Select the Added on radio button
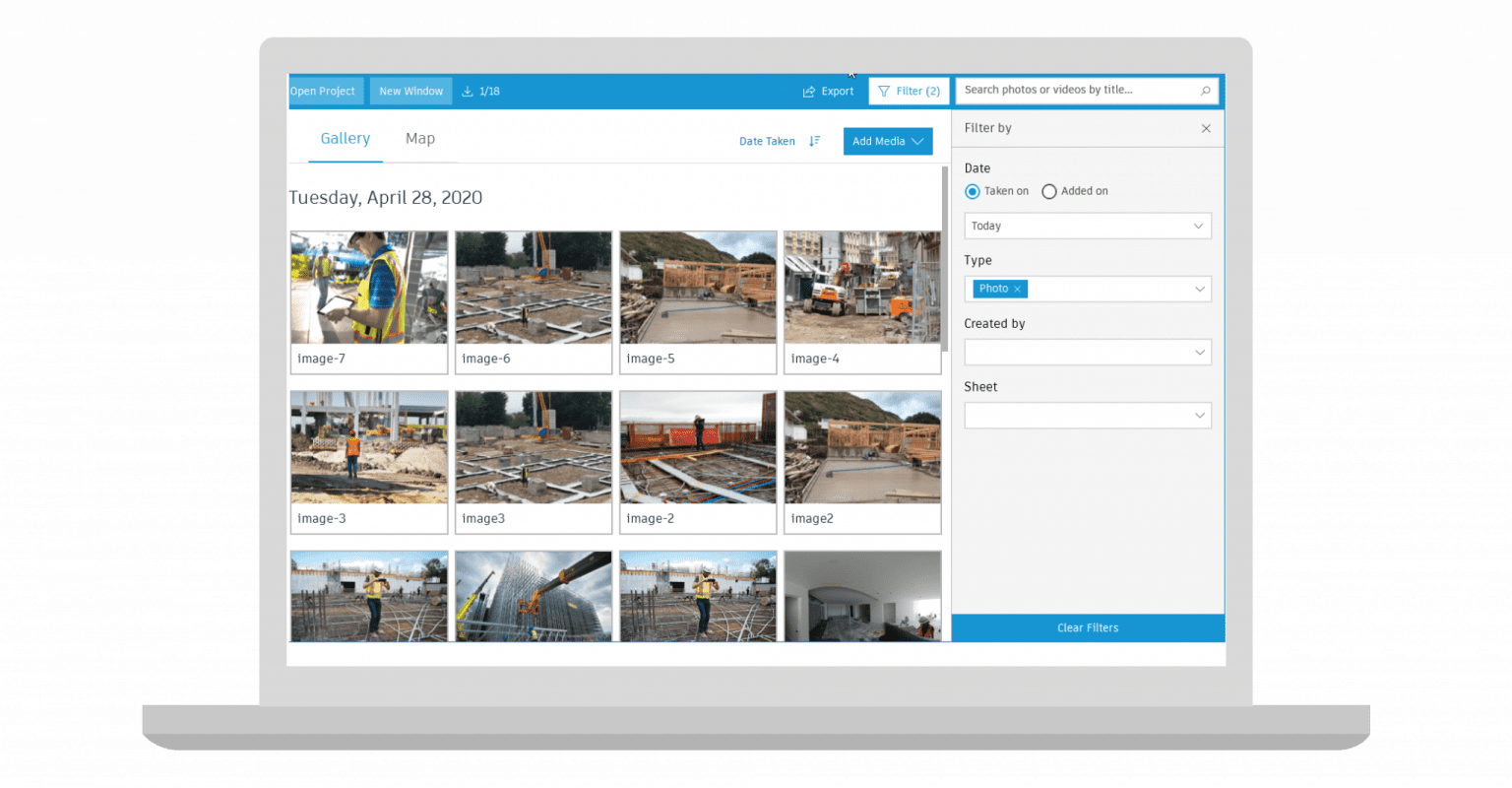Image resolution: width=1512 pixels, height=788 pixels. click(1049, 191)
